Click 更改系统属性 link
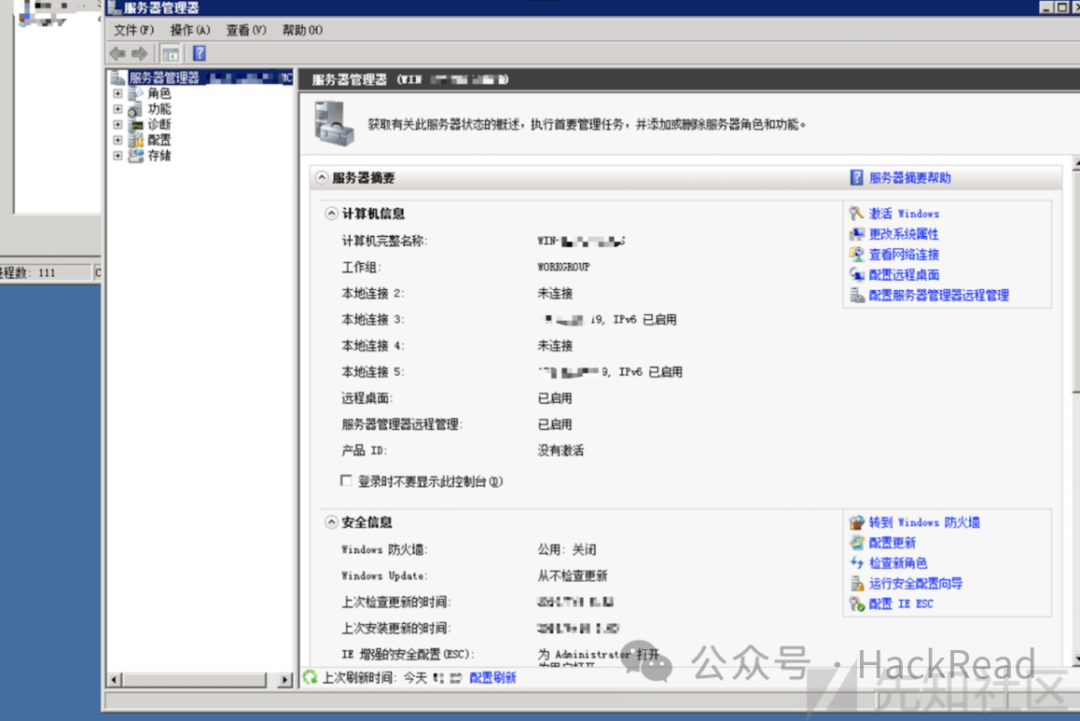The width and height of the screenshot is (1080, 721). [x=904, y=234]
